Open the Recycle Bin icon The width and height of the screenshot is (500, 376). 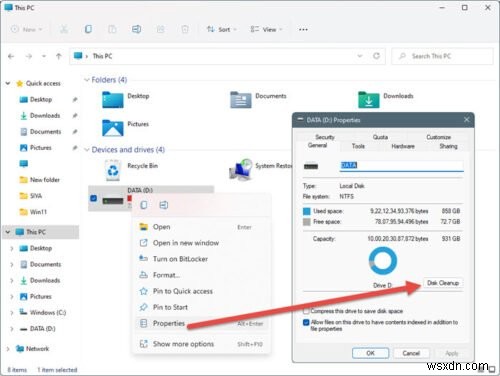click(113, 170)
